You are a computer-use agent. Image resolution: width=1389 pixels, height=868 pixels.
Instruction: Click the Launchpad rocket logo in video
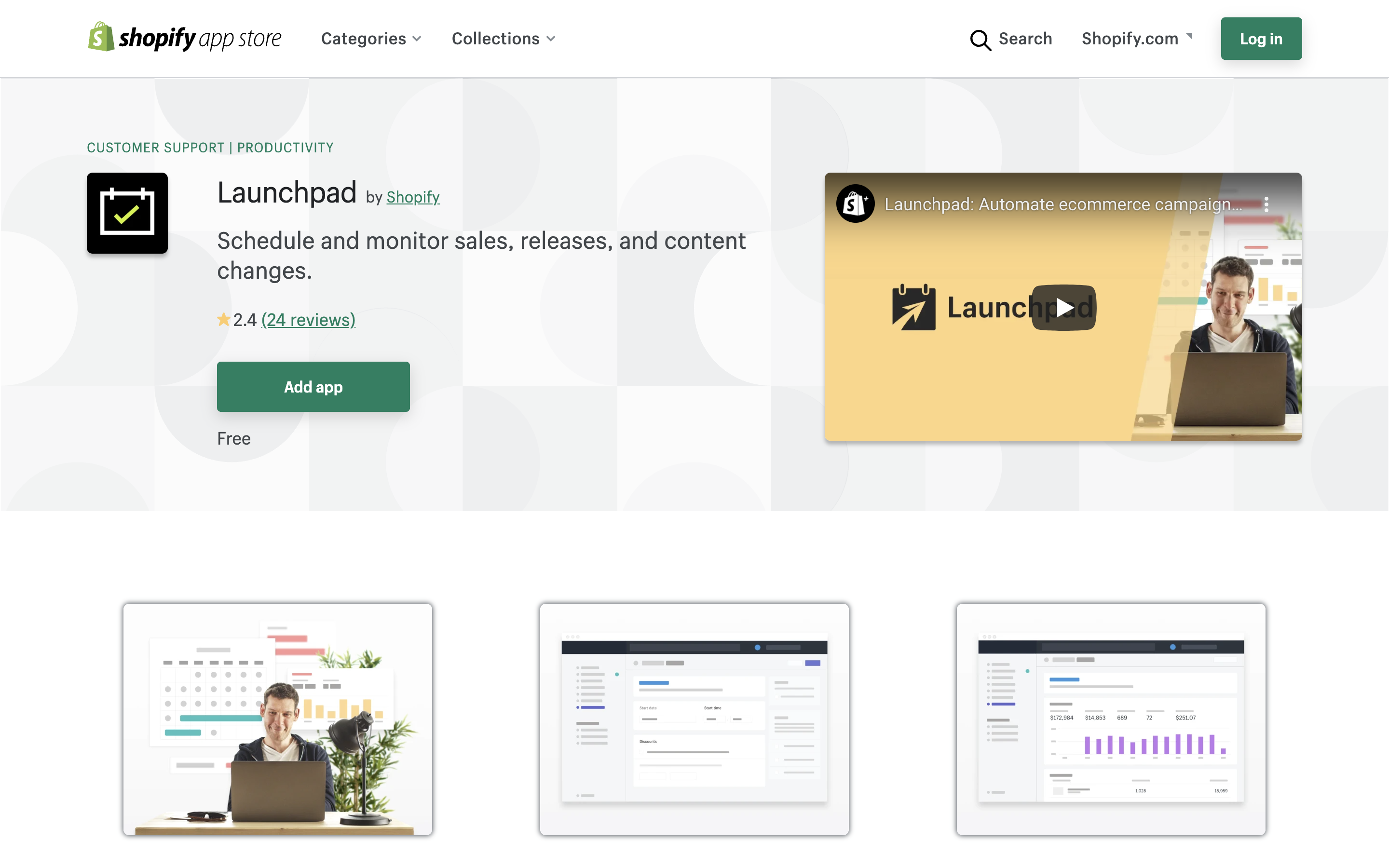click(x=913, y=308)
